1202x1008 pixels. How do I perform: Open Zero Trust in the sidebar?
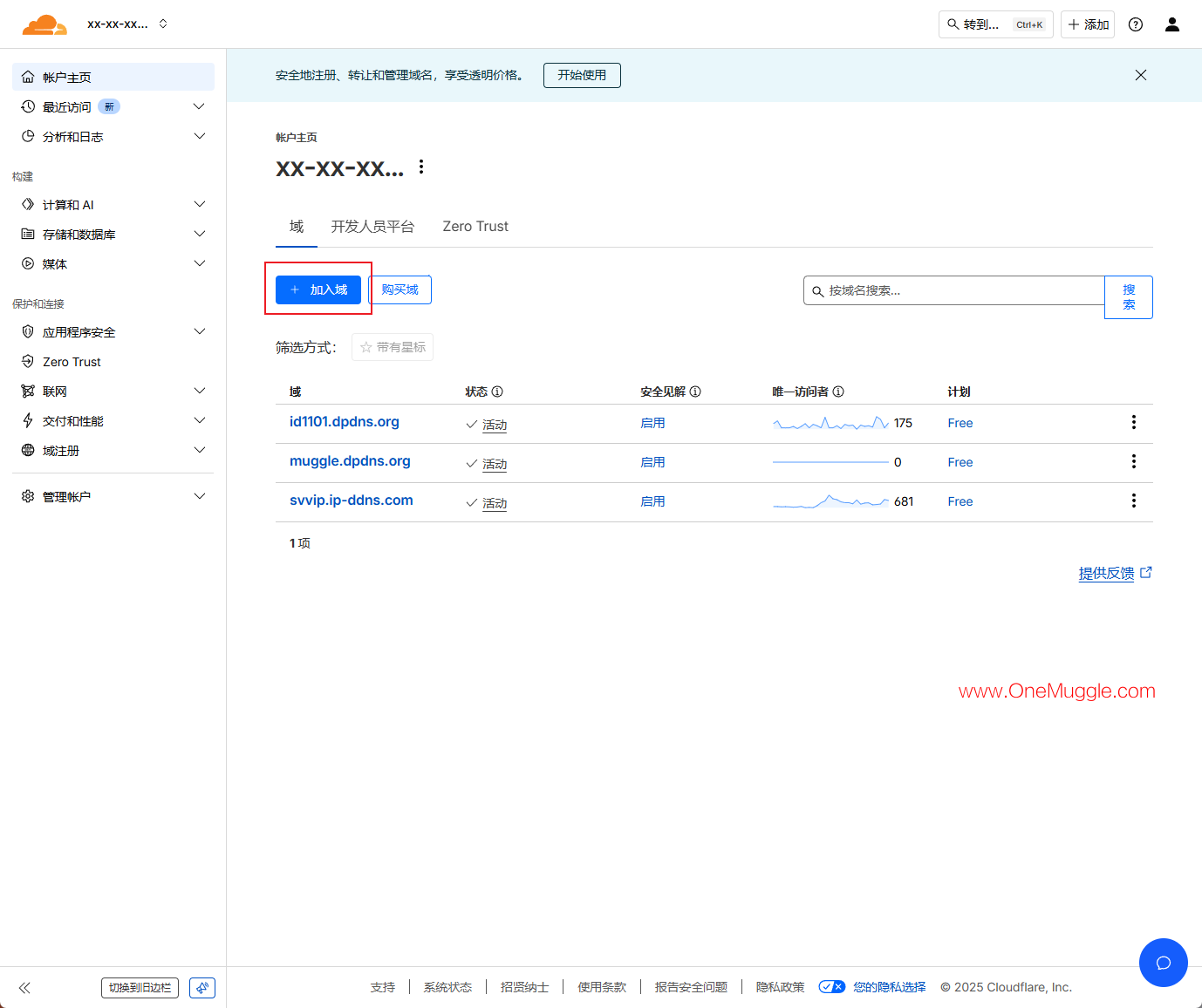(113, 361)
